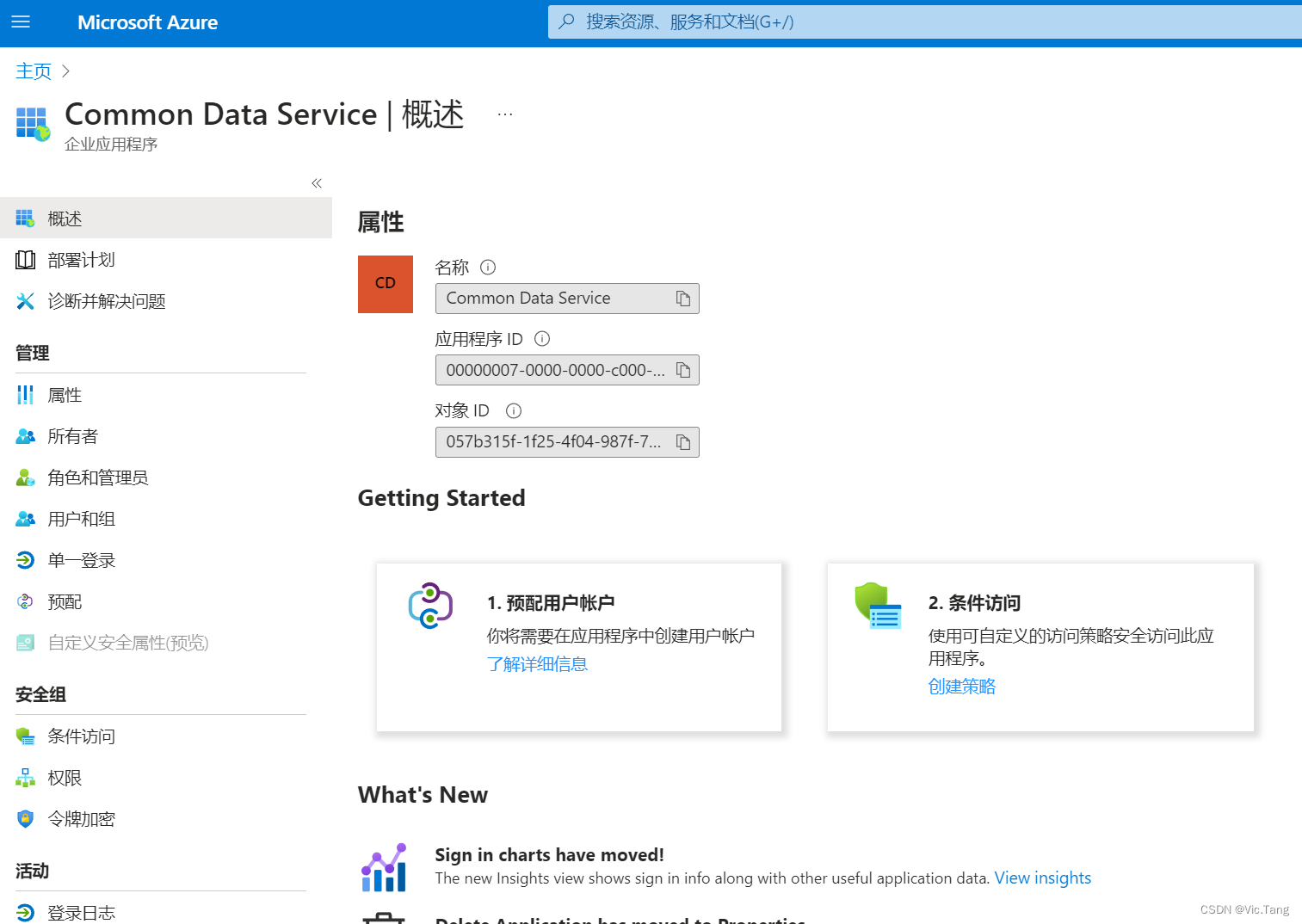
Task: Click the Microsoft Azure home title
Action: pyautogui.click(x=147, y=22)
